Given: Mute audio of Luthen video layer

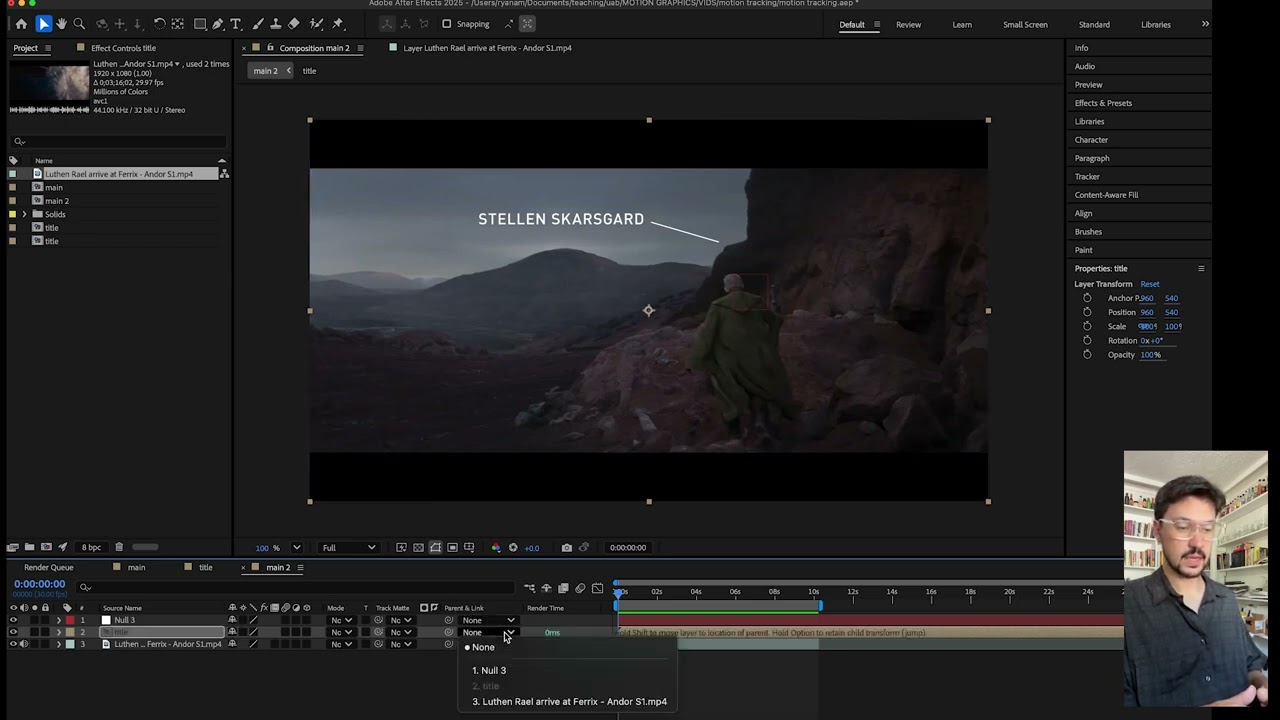Looking at the screenshot, I should tap(24, 644).
